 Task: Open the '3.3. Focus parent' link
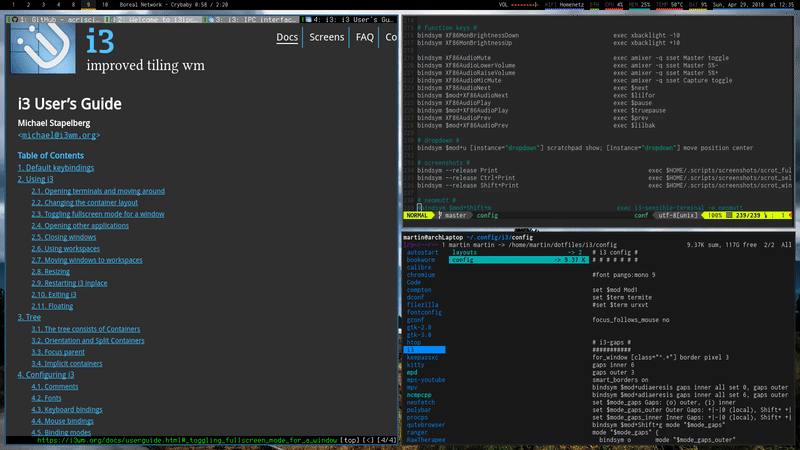coord(58,352)
